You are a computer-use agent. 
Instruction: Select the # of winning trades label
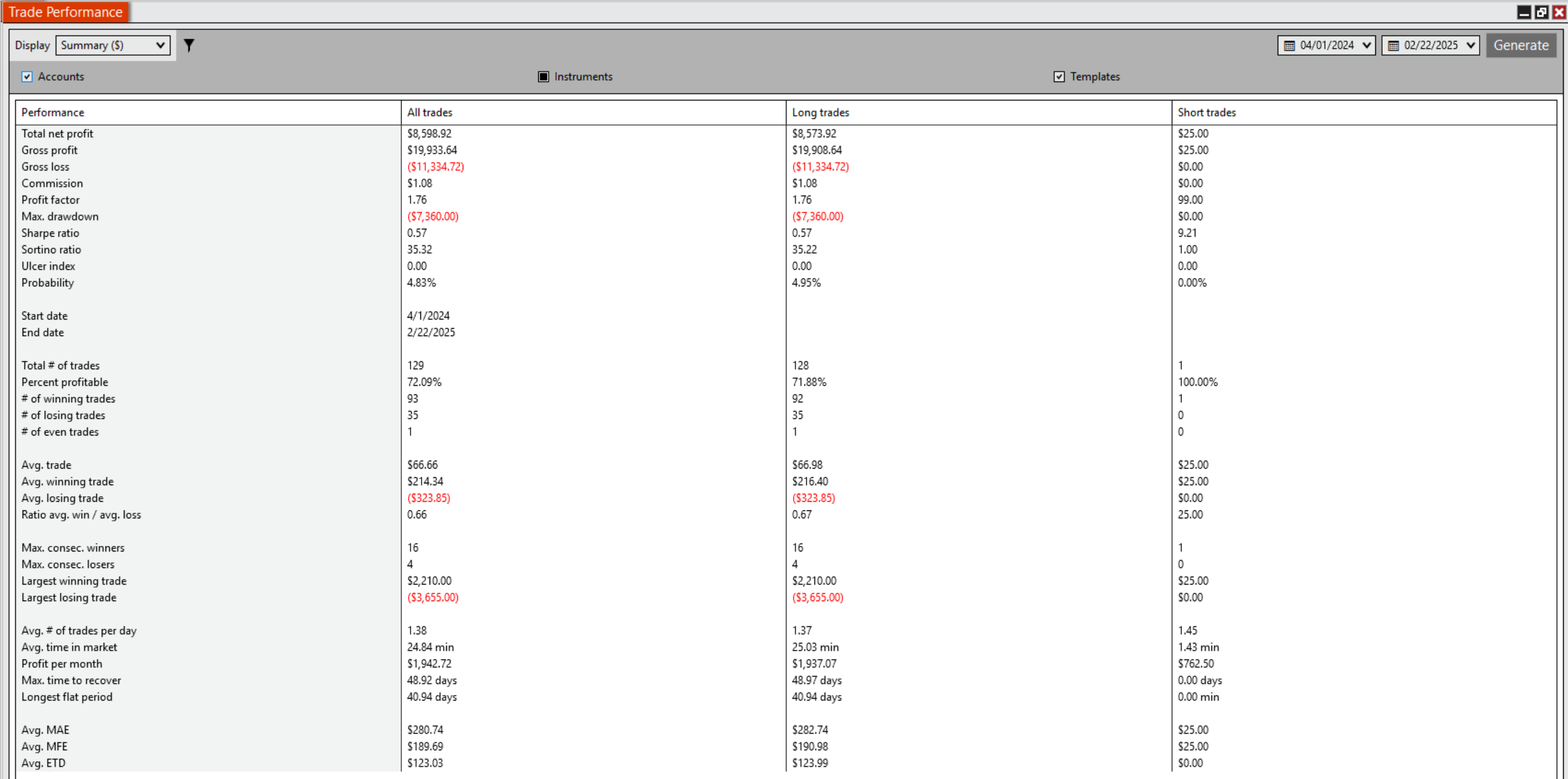pyautogui.click(x=68, y=399)
